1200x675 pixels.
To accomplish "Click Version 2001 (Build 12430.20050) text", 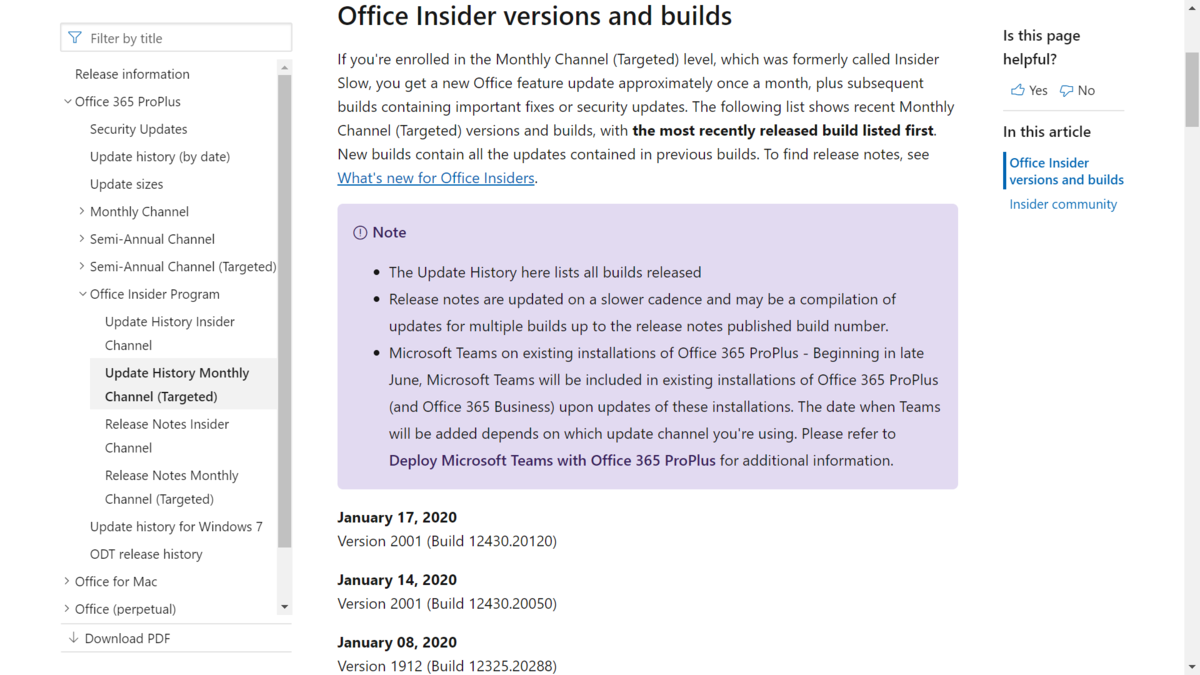I will pyautogui.click(x=447, y=604).
